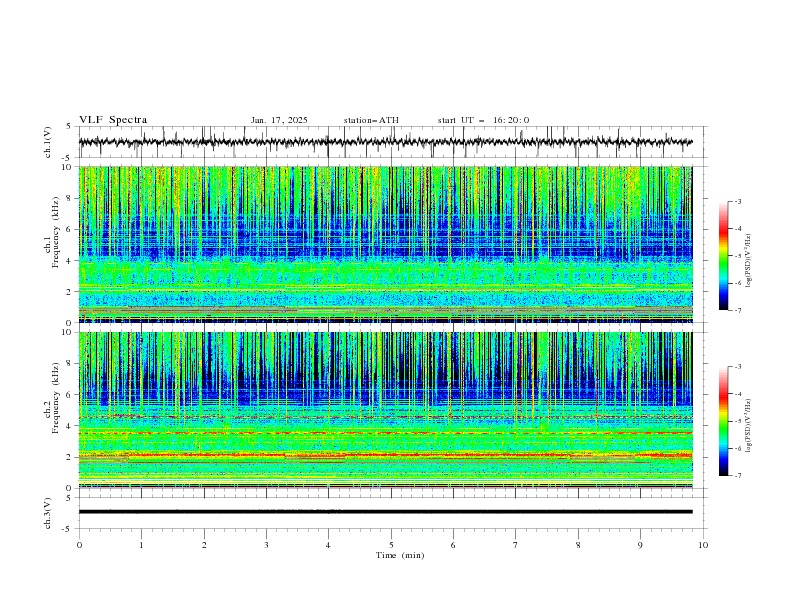The width and height of the screenshot is (792, 612).
Task: Click the ch.2 "Frequency (kHz)" axis label
Action: pyautogui.click(x=56, y=397)
